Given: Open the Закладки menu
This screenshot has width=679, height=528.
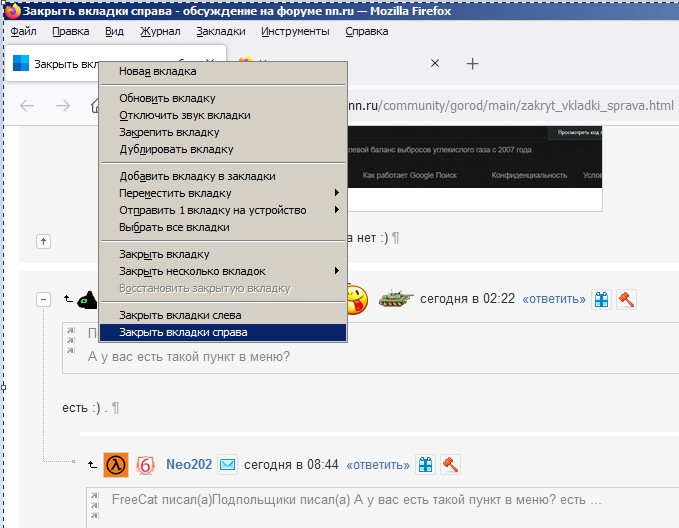Looking at the screenshot, I should 221,31.
